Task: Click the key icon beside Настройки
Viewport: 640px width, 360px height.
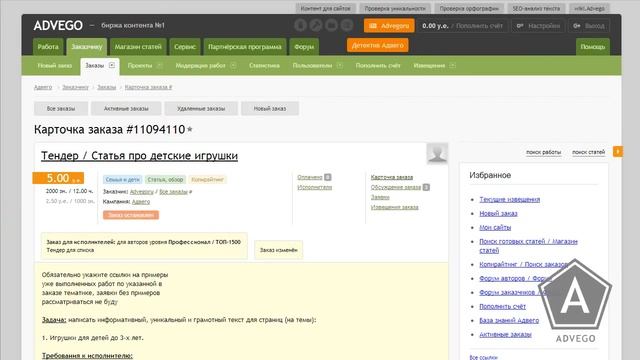Action: (520, 26)
